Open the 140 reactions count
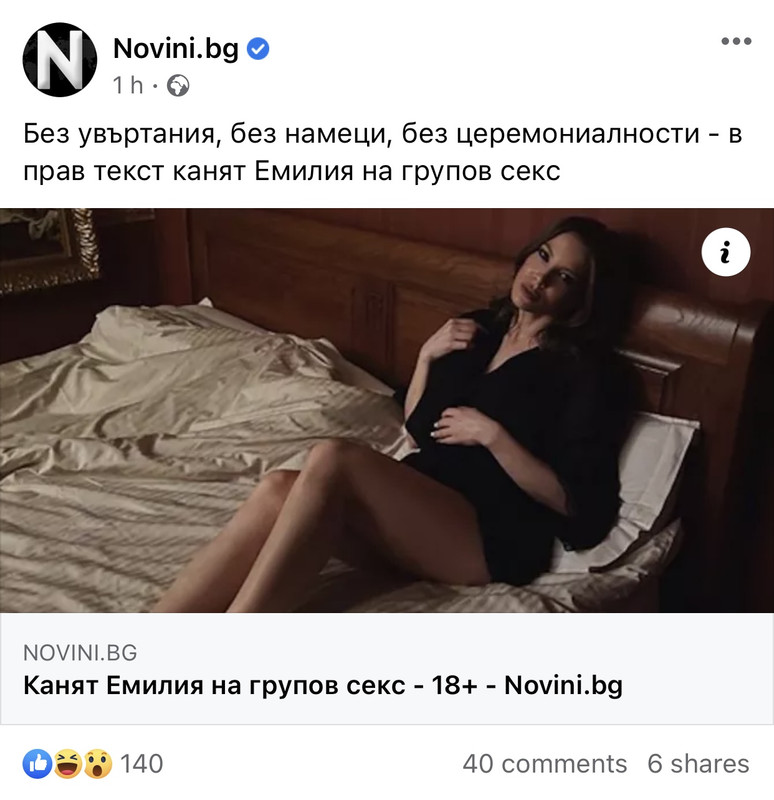Viewport: 774px width, 800px height. (x=141, y=764)
